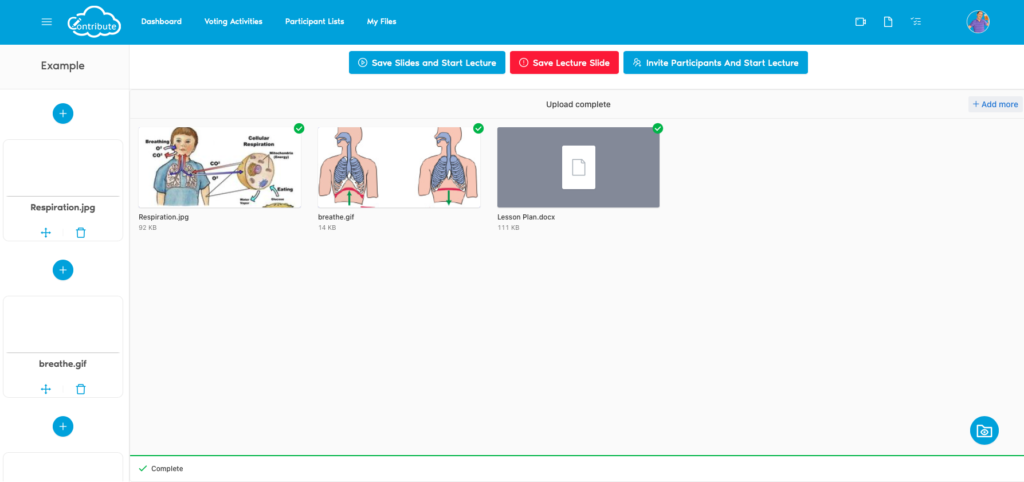The image size is (1024, 482).
Task: Go to Voting Activities
Action: click(x=233, y=22)
